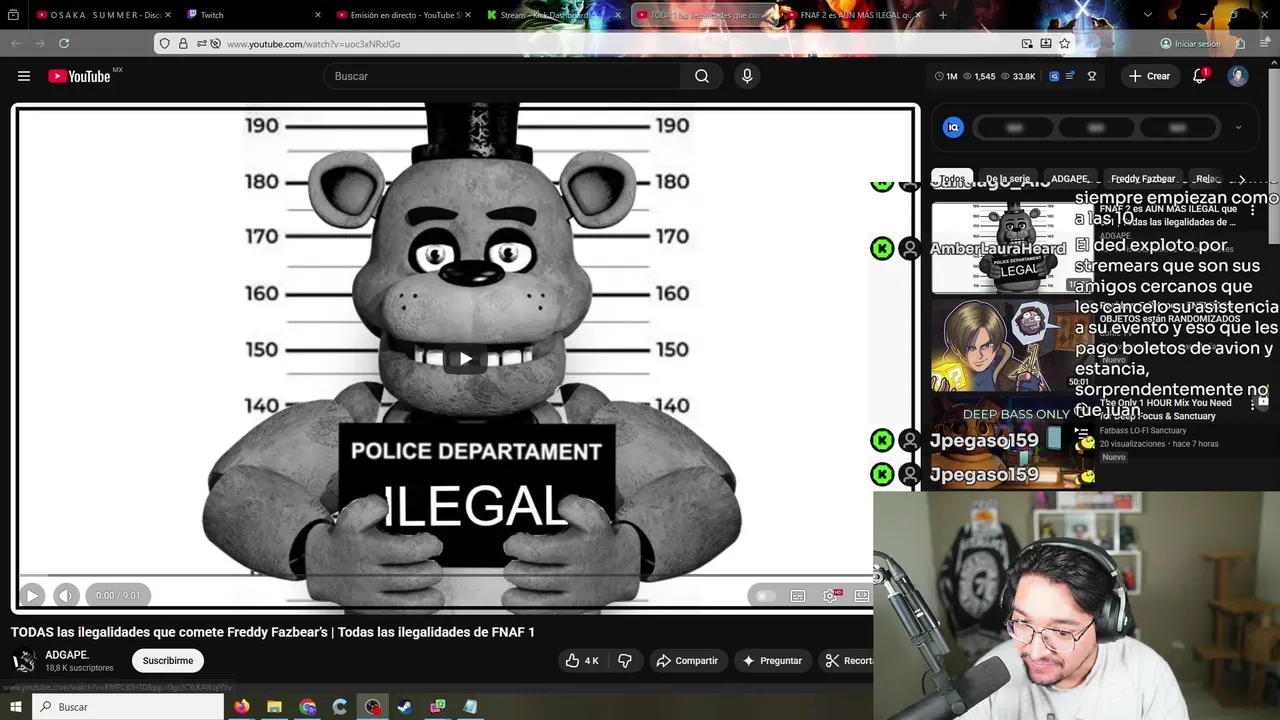This screenshot has width=1280, height=720.
Task: Subscribe with the Suscribirme button
Action: click(168, 660)
